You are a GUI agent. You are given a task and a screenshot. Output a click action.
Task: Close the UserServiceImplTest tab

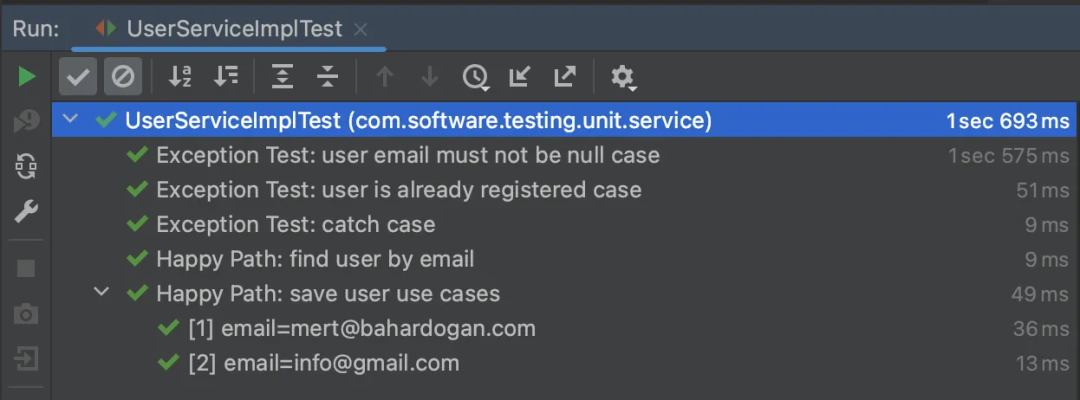360,30
